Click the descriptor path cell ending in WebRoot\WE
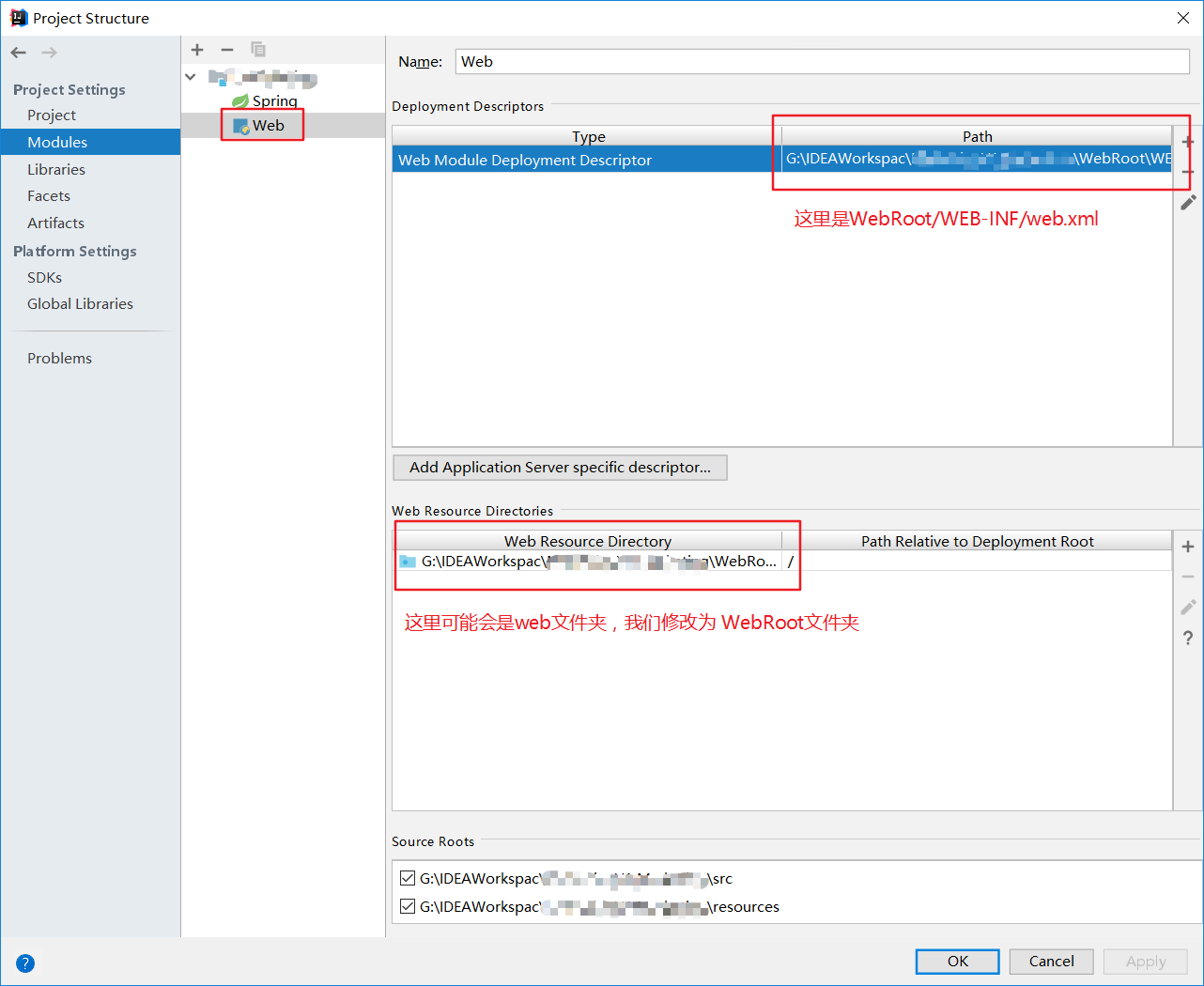The width and height of the screenshot is (1204, 986). [x=977, y=159]
